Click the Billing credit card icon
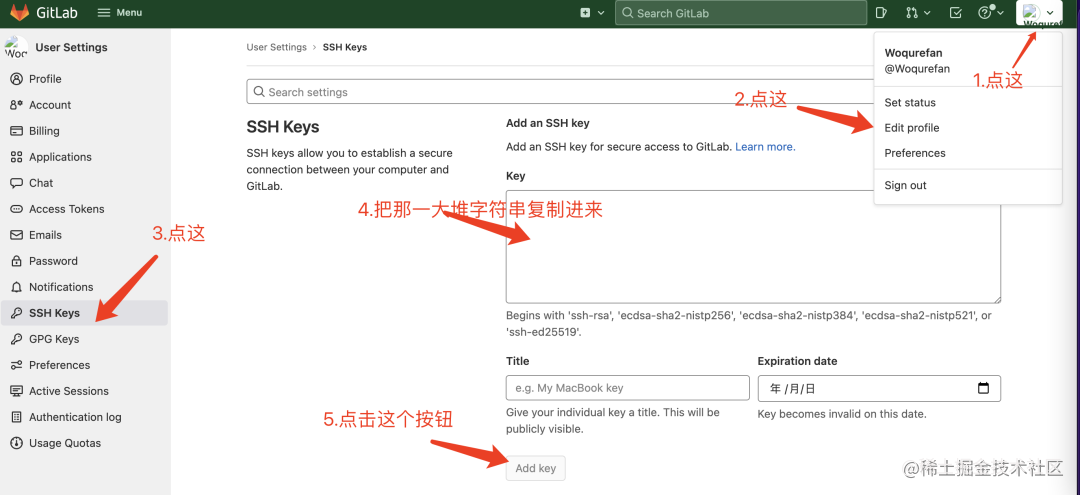This screenshot has height=495, width=1080. coord(17,131)
